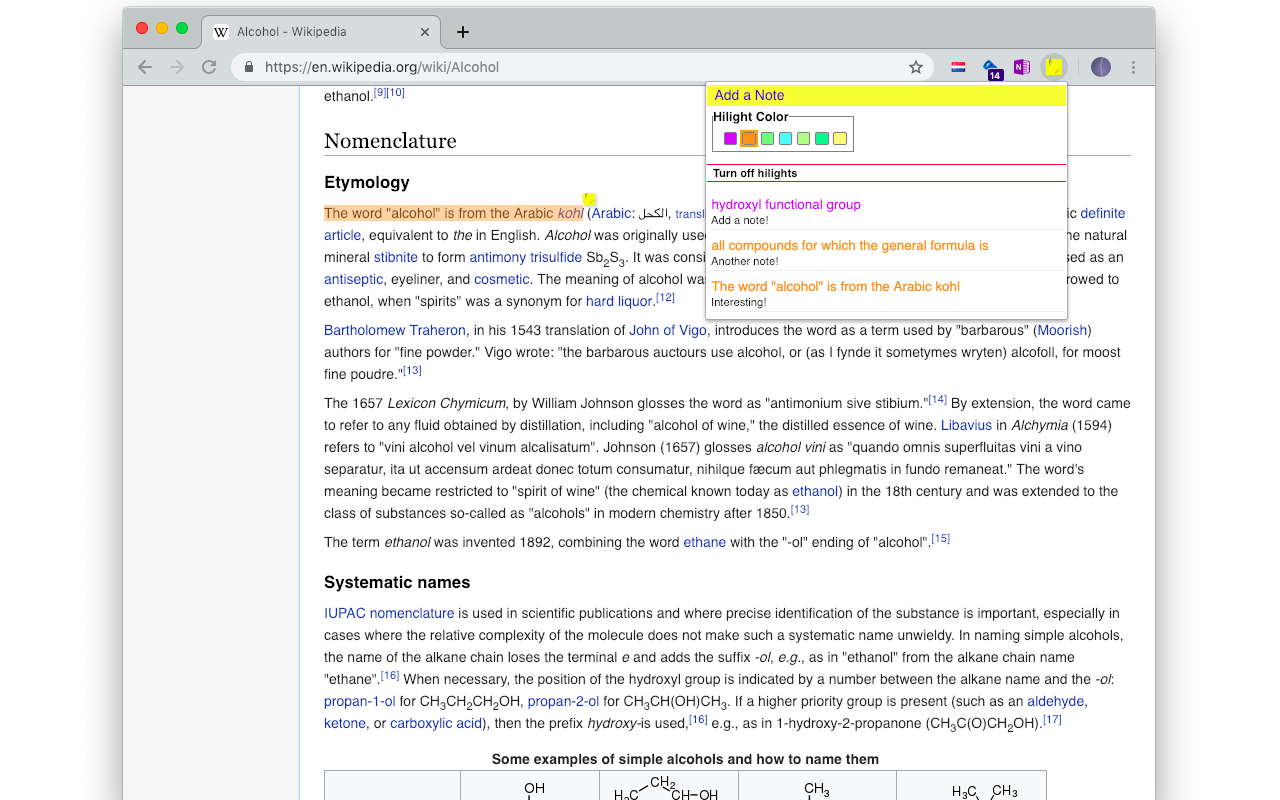Open the Bartholomew Traheron link
This screenshot has width=1280, height=800.
click(x=395, y=330)
